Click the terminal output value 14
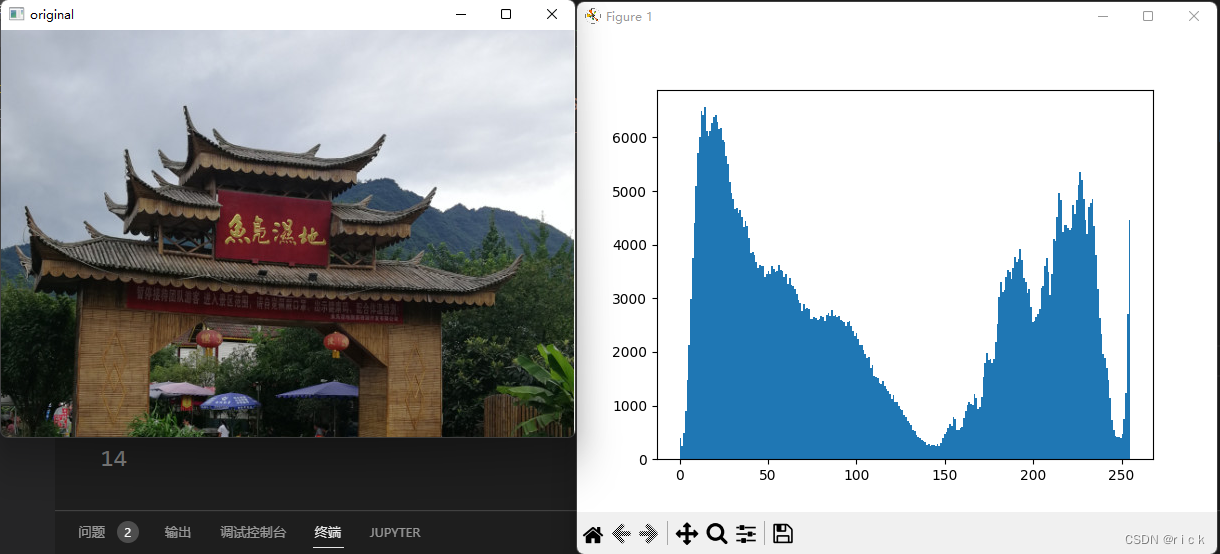The width and height of the screenshot is (1220, 554). (113, 459)
